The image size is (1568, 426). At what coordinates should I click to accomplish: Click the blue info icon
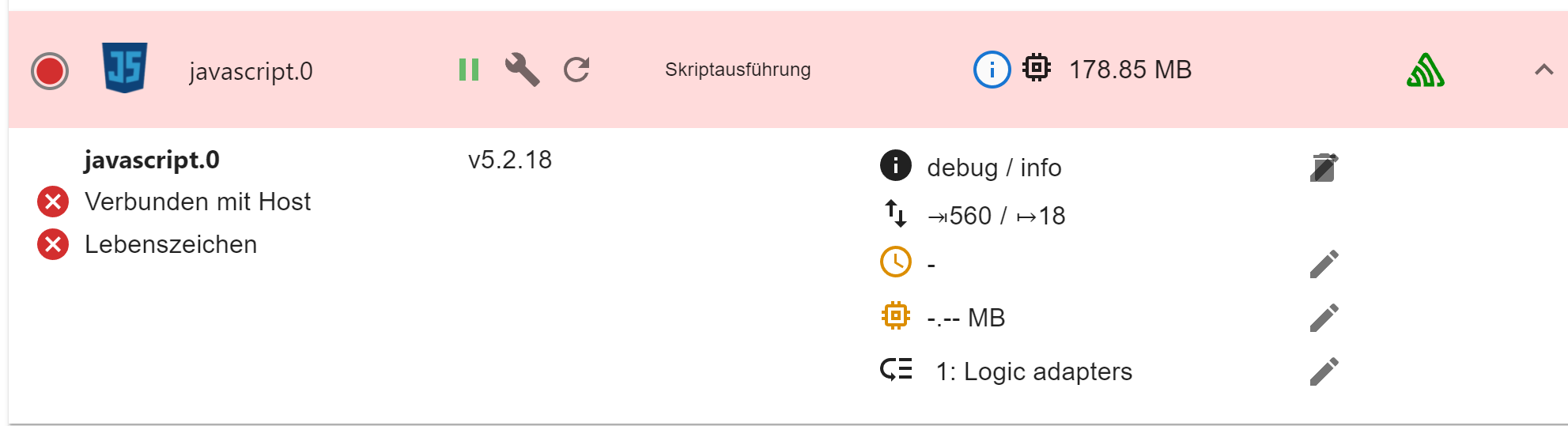(x=992, y=70)
